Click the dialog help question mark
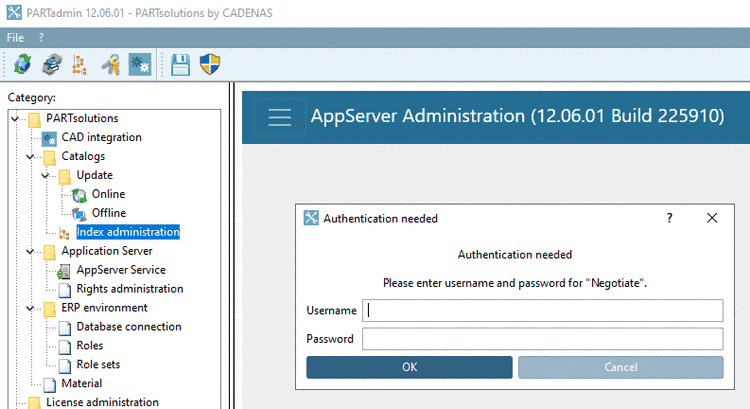Viewport: 750px width, 409px height. pyautogui.click(x=669, y=218)
